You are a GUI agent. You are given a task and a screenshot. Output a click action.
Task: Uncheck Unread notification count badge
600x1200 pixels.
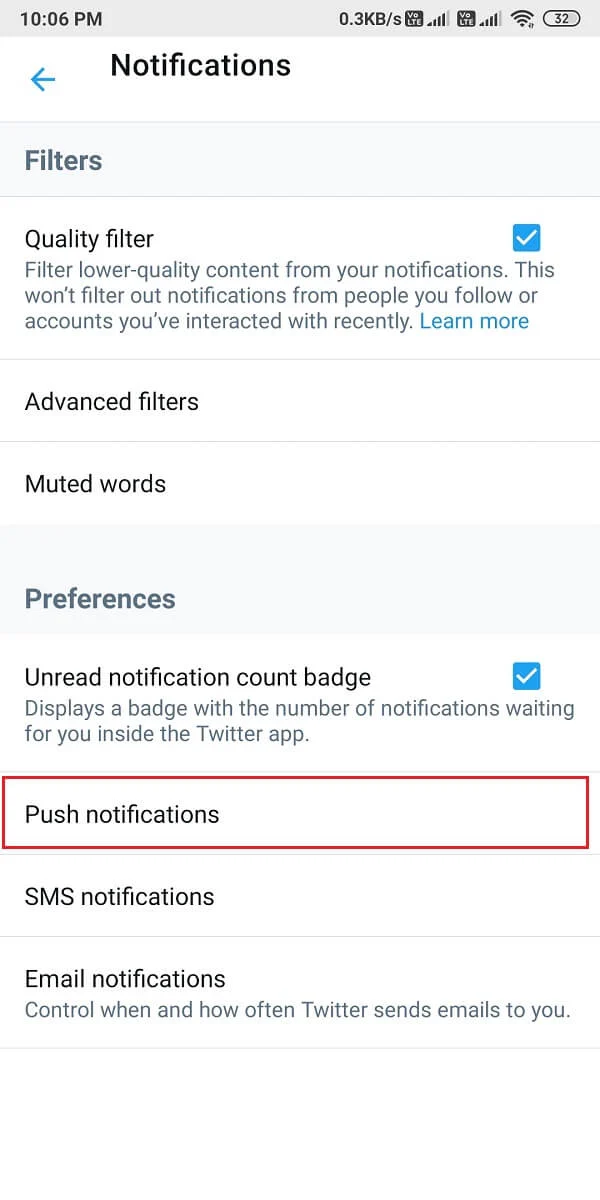pyautogui.click(x=525, y=676)
